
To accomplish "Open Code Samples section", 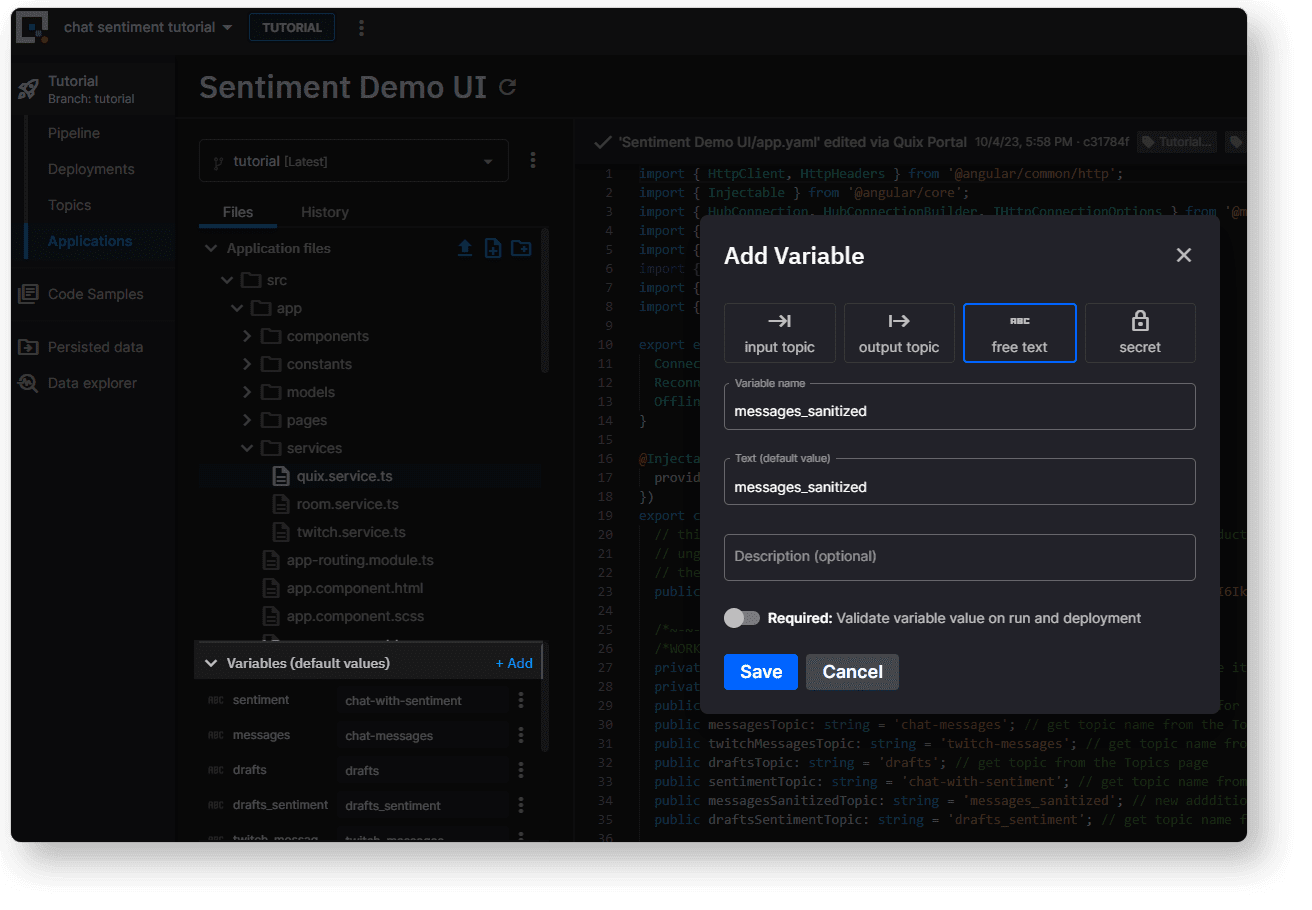I will coord(82,294).
